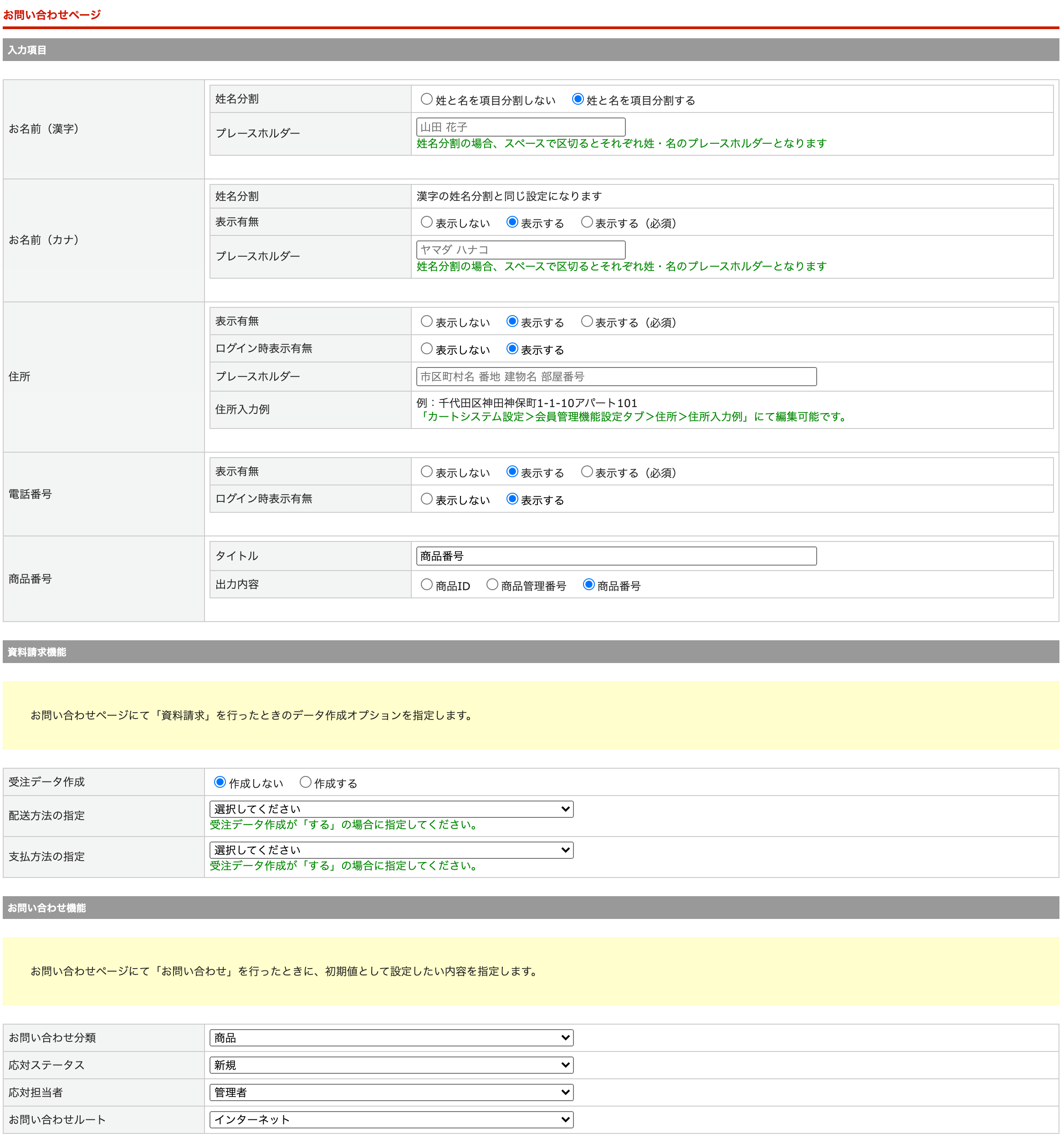Open the 配送方法の指定 dropdown
The height and width of the screenshot is (1143, 1064).
(x=391, y=810)
